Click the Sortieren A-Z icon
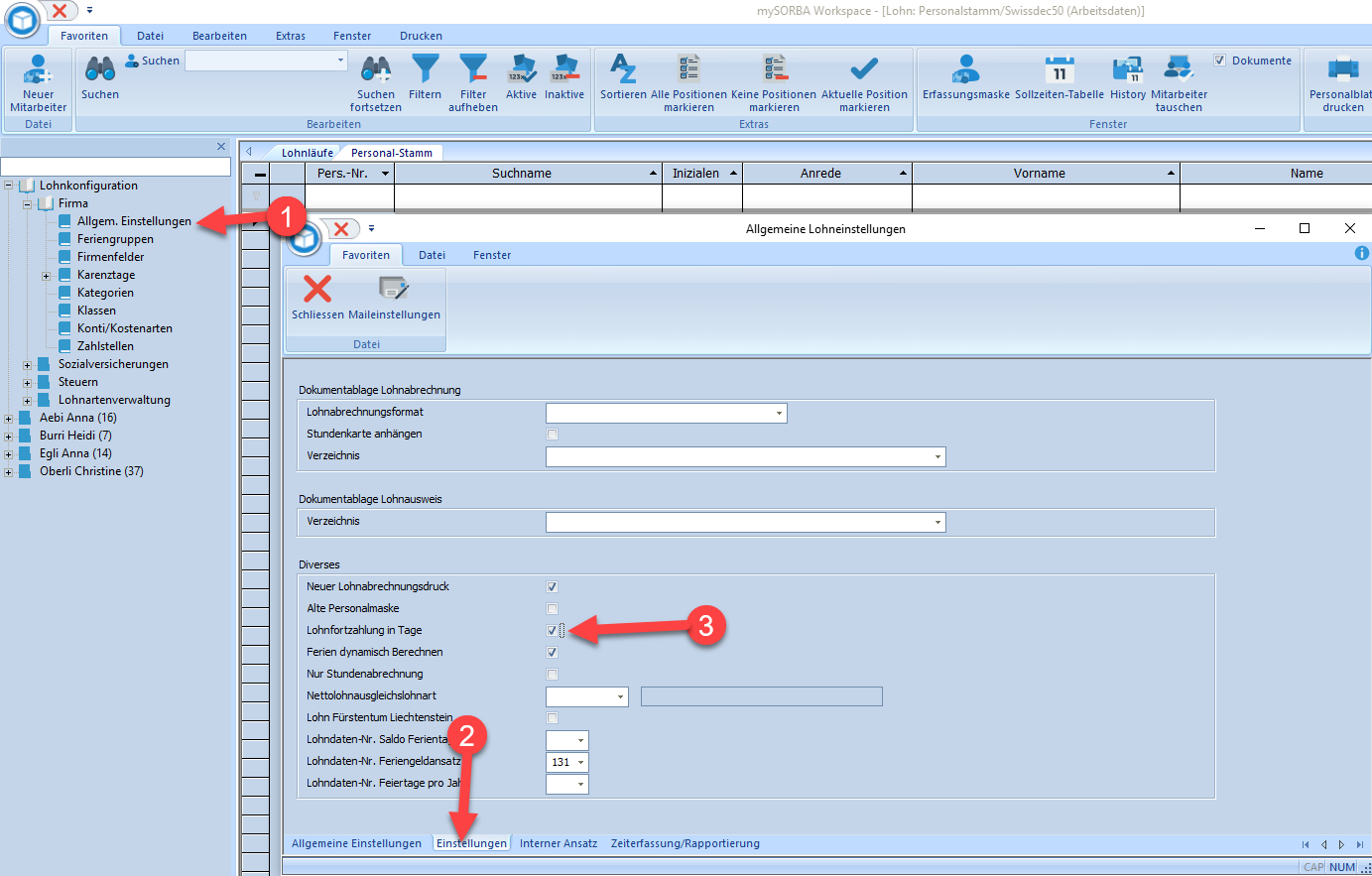Screen dimensions: 1372x876 tap(623, 69)
